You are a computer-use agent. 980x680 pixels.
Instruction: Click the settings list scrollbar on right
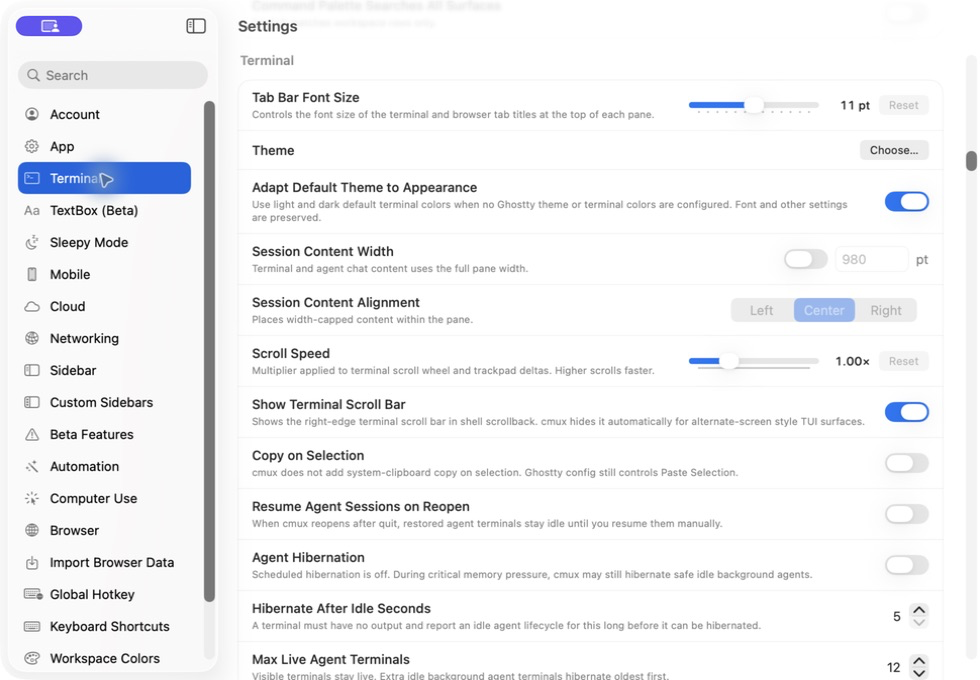971,160
